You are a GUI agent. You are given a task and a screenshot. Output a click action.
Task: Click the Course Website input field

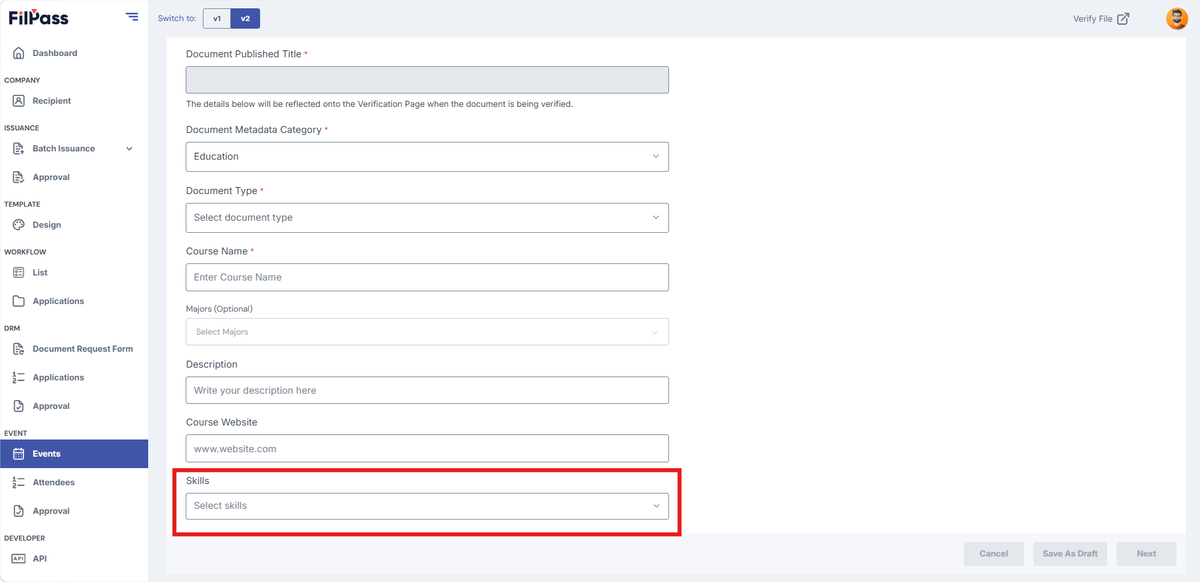click(427, 449)
